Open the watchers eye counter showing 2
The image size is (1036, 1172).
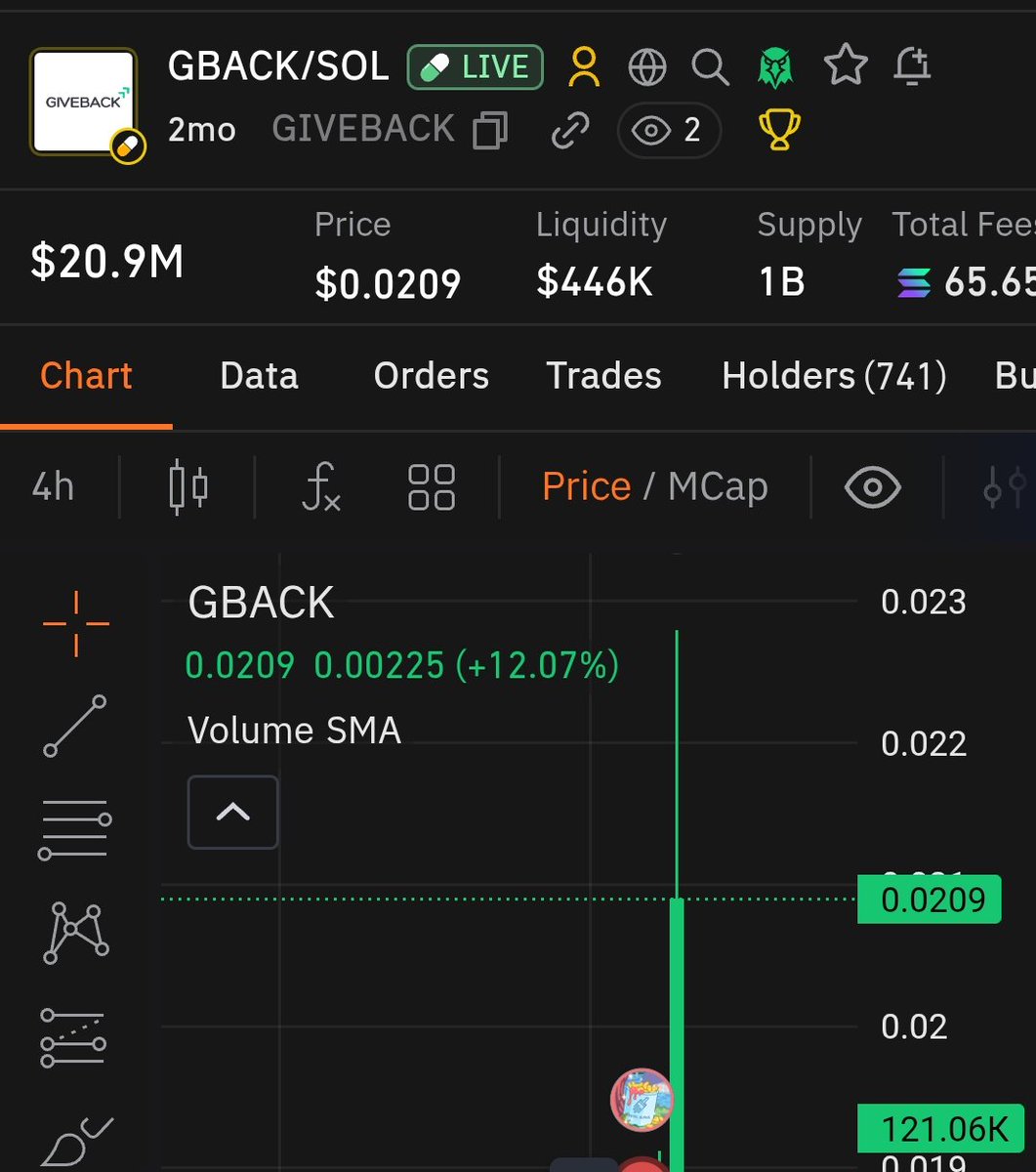669,130
